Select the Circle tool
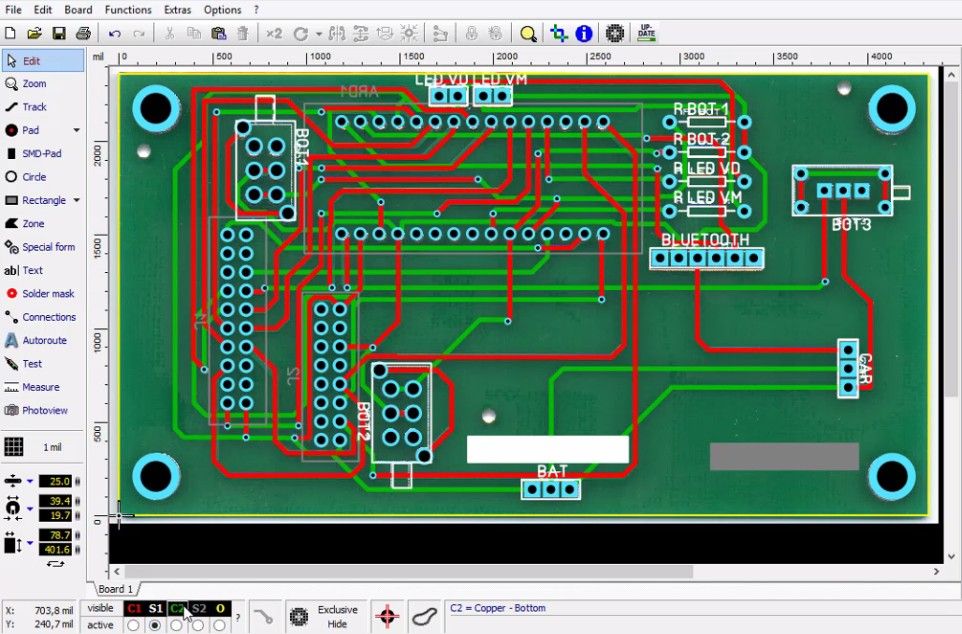The image size is (962, 634). [43, 177]
